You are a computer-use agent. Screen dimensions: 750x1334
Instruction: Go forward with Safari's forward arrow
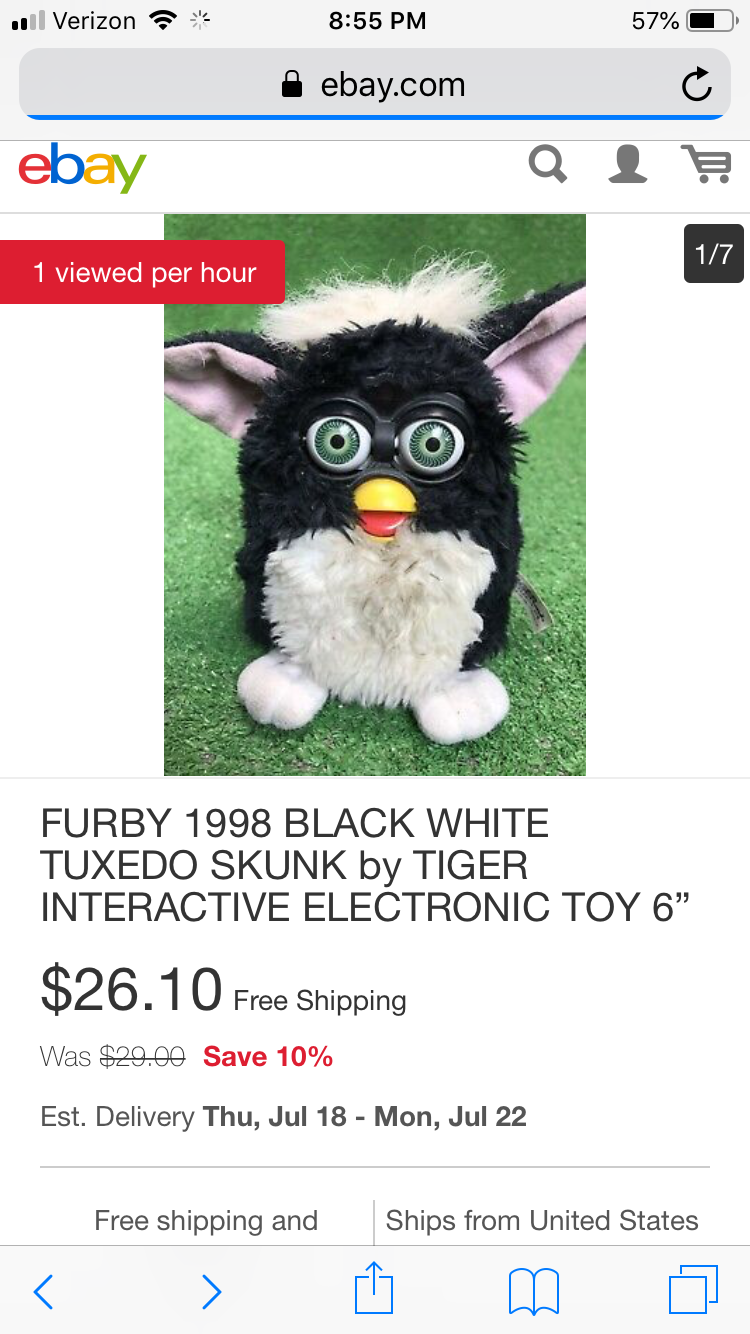coord(211,1291)
